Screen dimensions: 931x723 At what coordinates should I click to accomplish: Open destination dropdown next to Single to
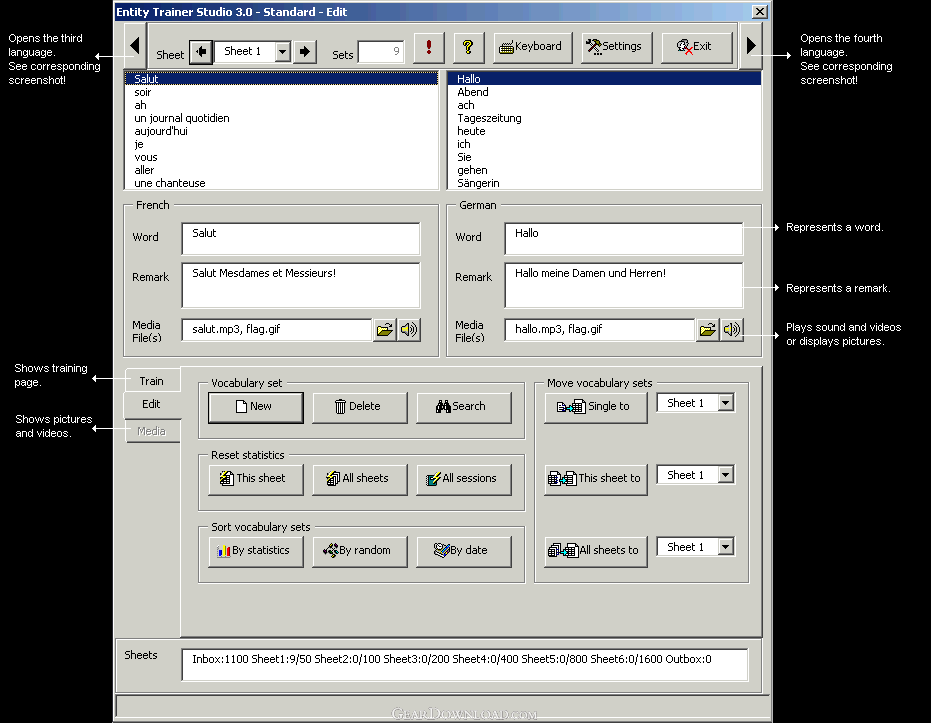click(726, 403)
